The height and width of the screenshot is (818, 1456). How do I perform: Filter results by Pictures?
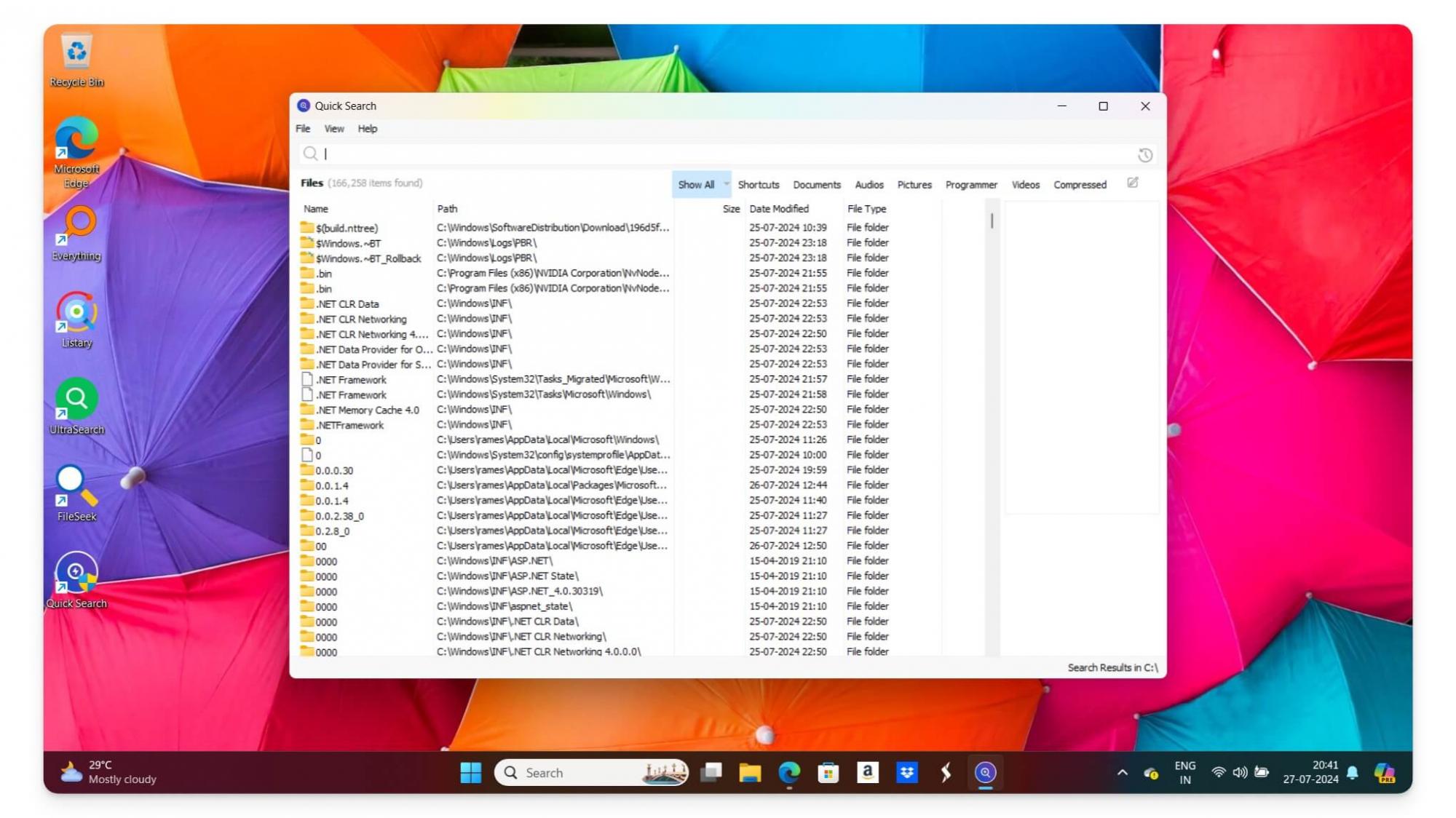click(x=914, y=185)
